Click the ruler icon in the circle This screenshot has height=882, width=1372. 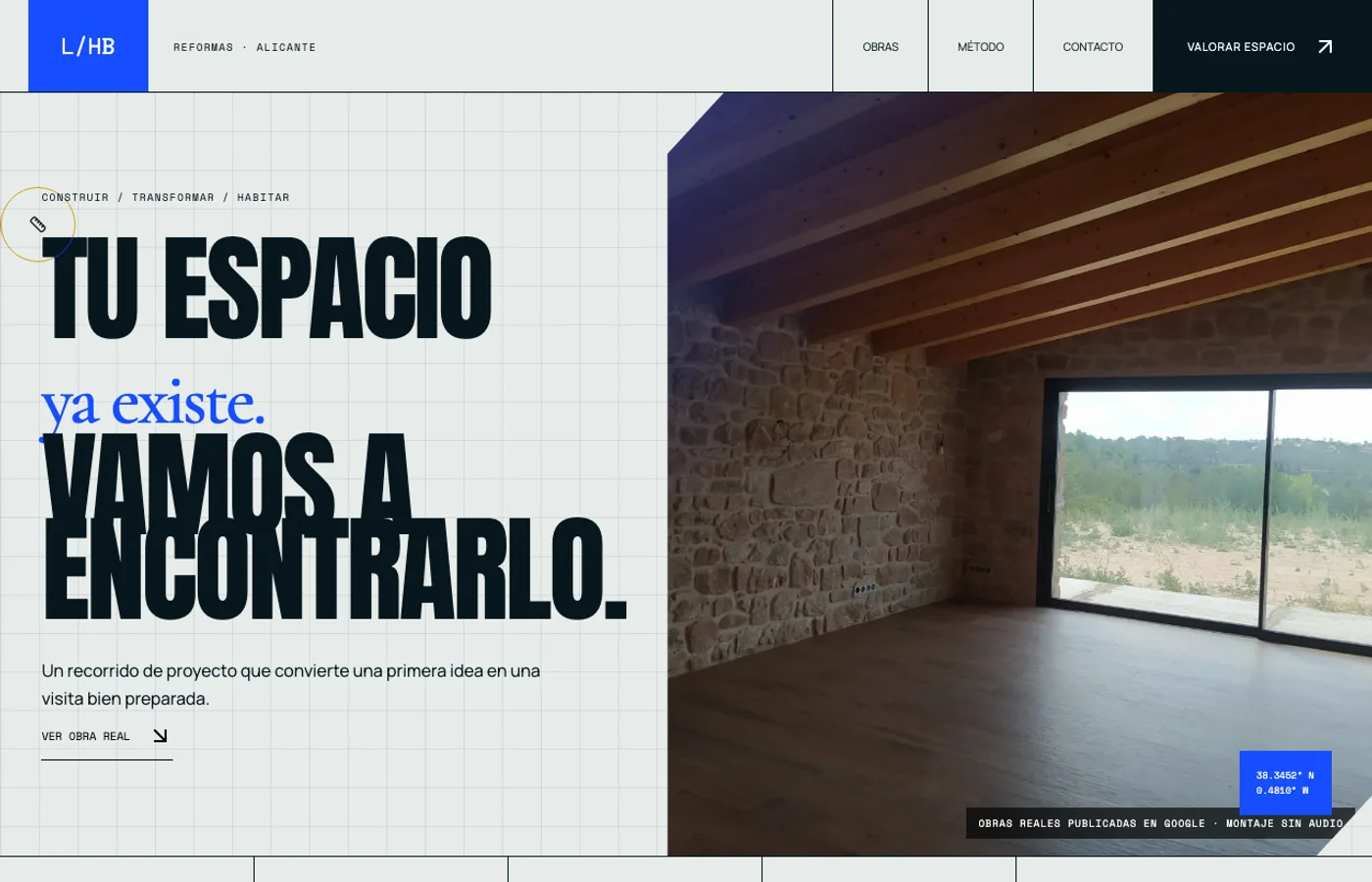coord(38,224)
